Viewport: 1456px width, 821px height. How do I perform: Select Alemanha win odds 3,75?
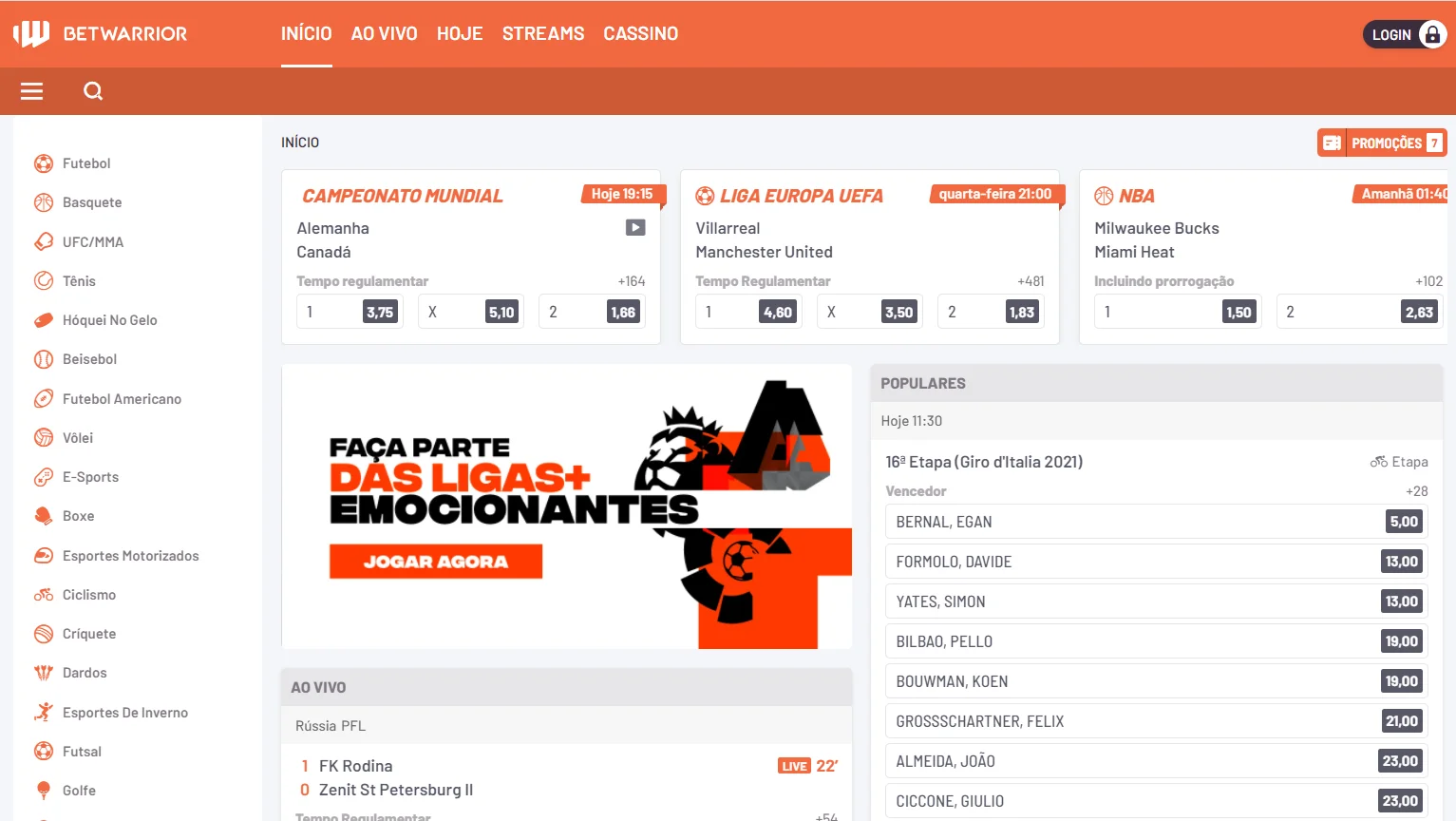[350, 312]
